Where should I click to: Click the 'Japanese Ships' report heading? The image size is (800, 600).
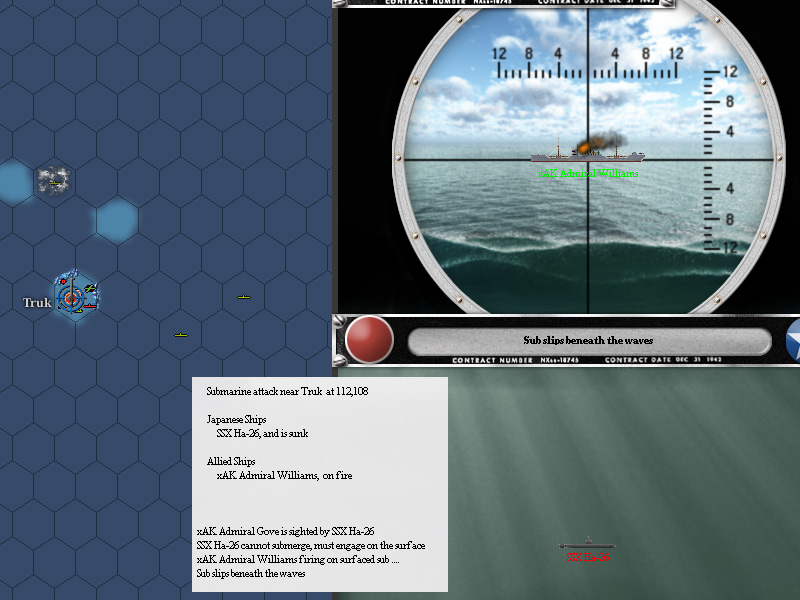tap(236, 419)
